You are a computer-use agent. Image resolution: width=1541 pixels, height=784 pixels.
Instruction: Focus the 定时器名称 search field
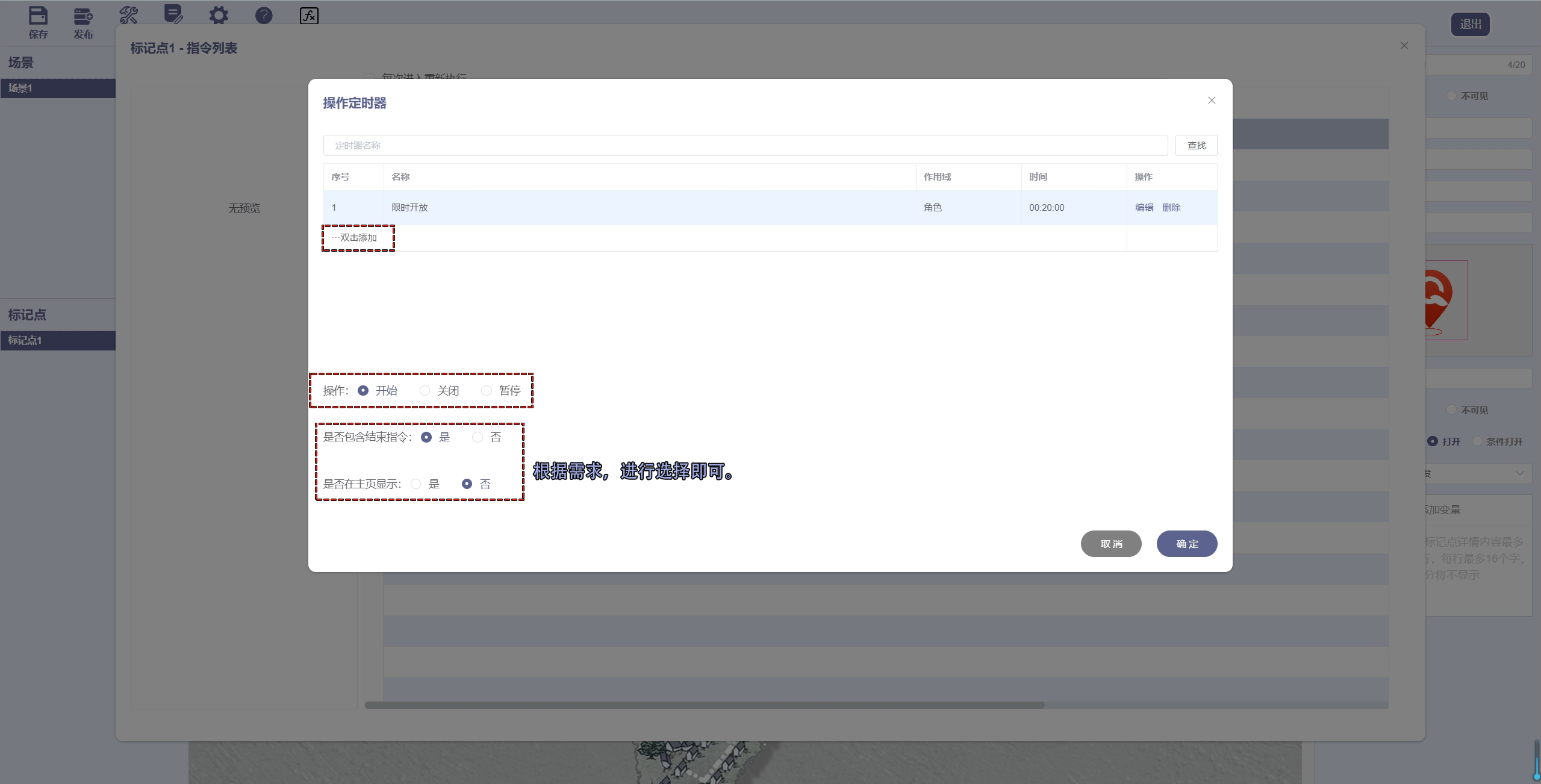coord(745,145)
